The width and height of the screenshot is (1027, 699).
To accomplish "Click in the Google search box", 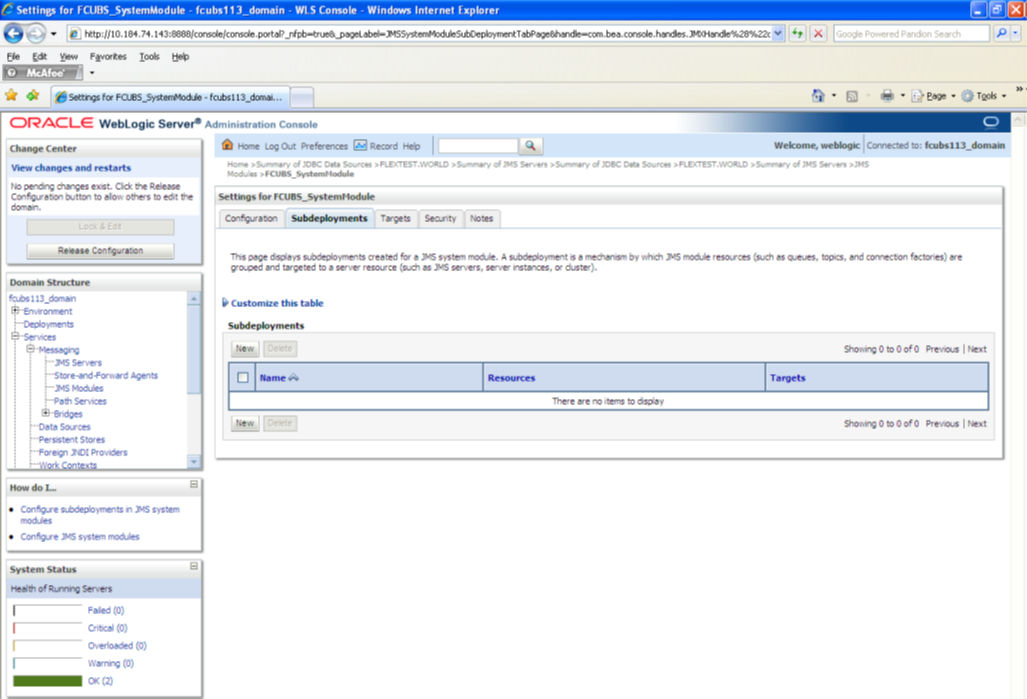I will click(911, 33).
